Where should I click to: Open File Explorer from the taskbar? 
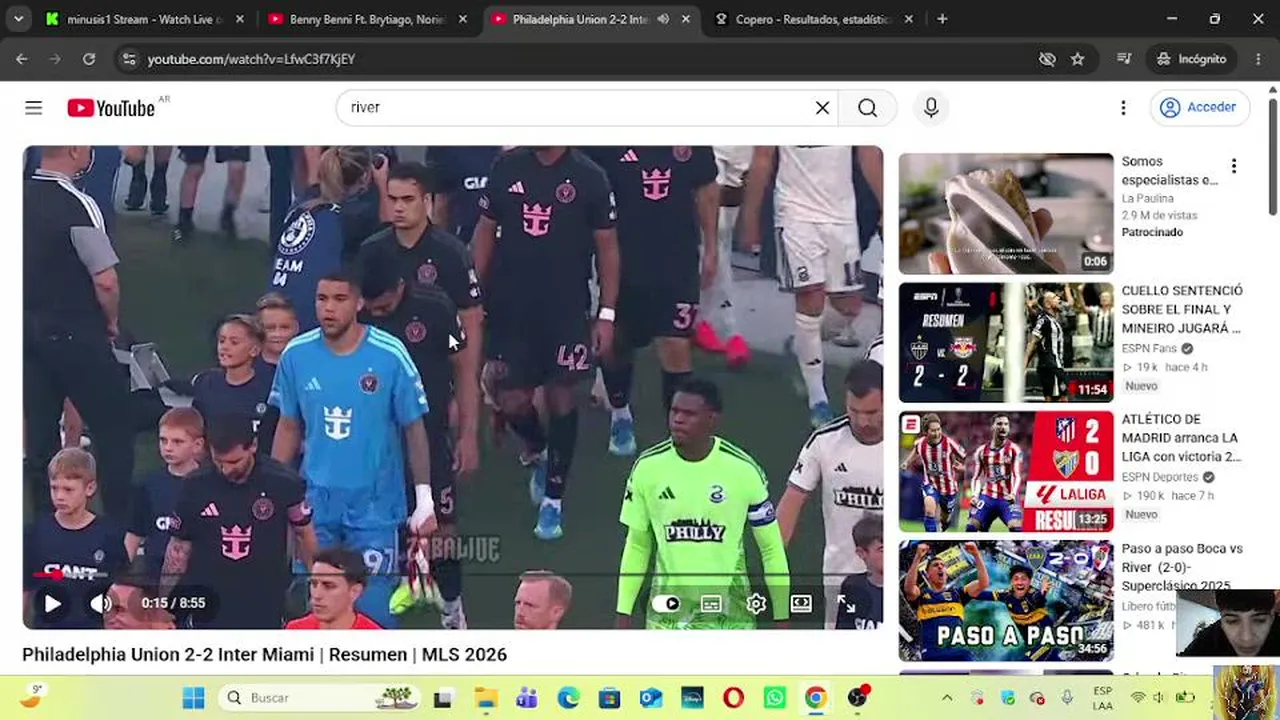tap(485, 698)
